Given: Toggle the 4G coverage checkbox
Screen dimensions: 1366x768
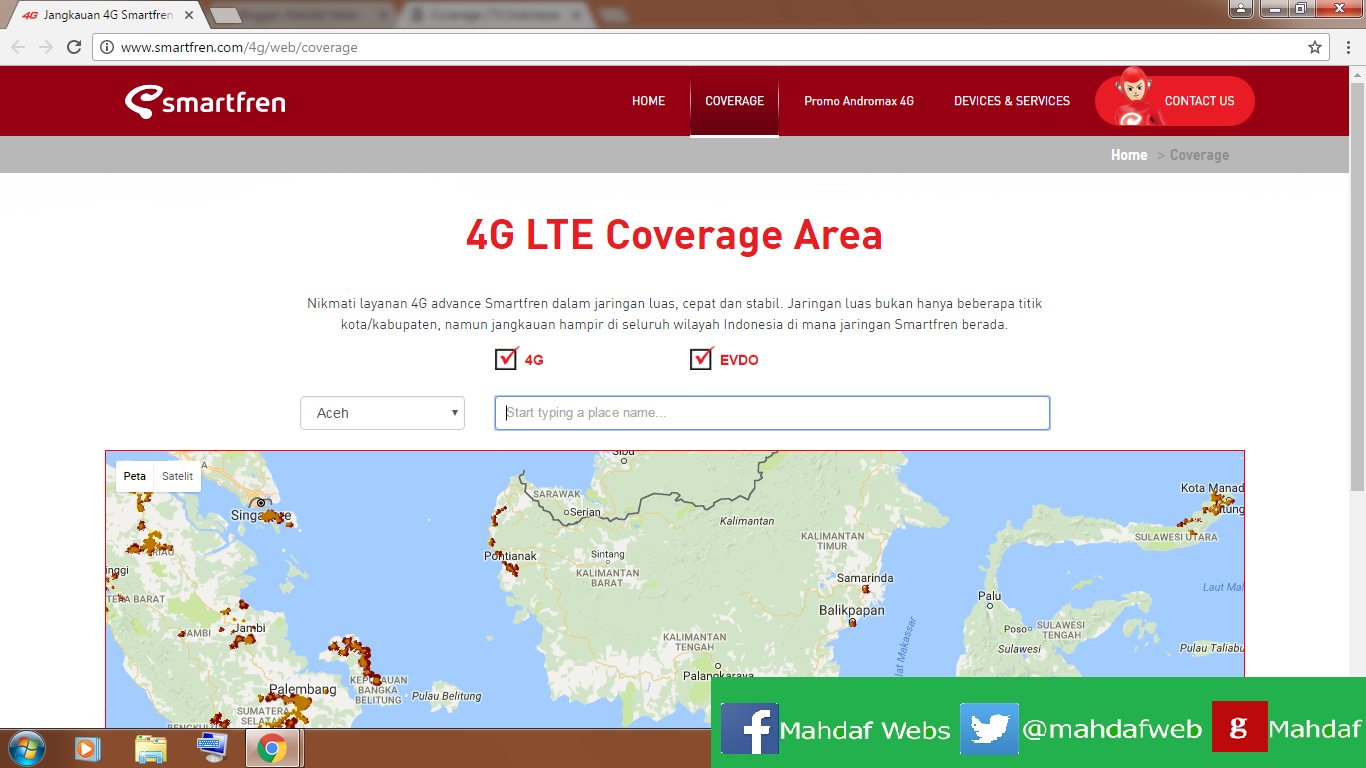Looking at the screenshot, I should (x=507, y=358).
